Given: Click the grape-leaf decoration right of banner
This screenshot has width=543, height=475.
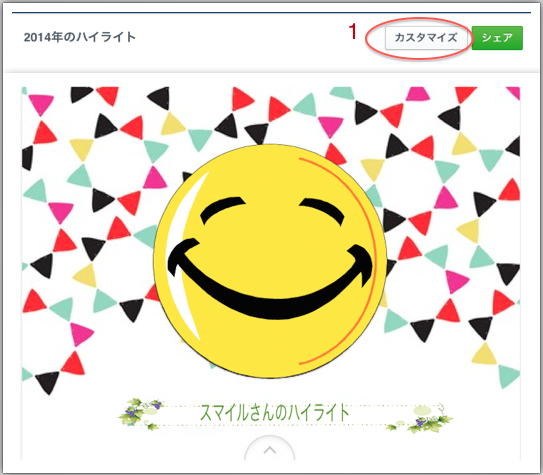Looking at the screenshot, I should [420, 419].
